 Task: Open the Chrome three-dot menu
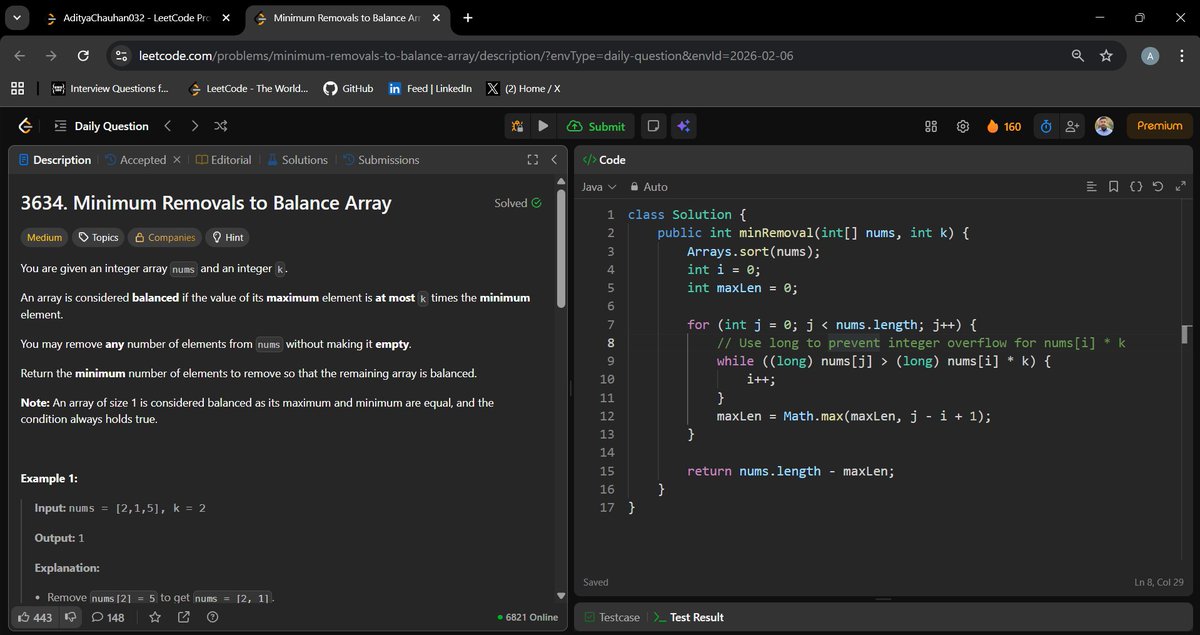pos(1183,56)
